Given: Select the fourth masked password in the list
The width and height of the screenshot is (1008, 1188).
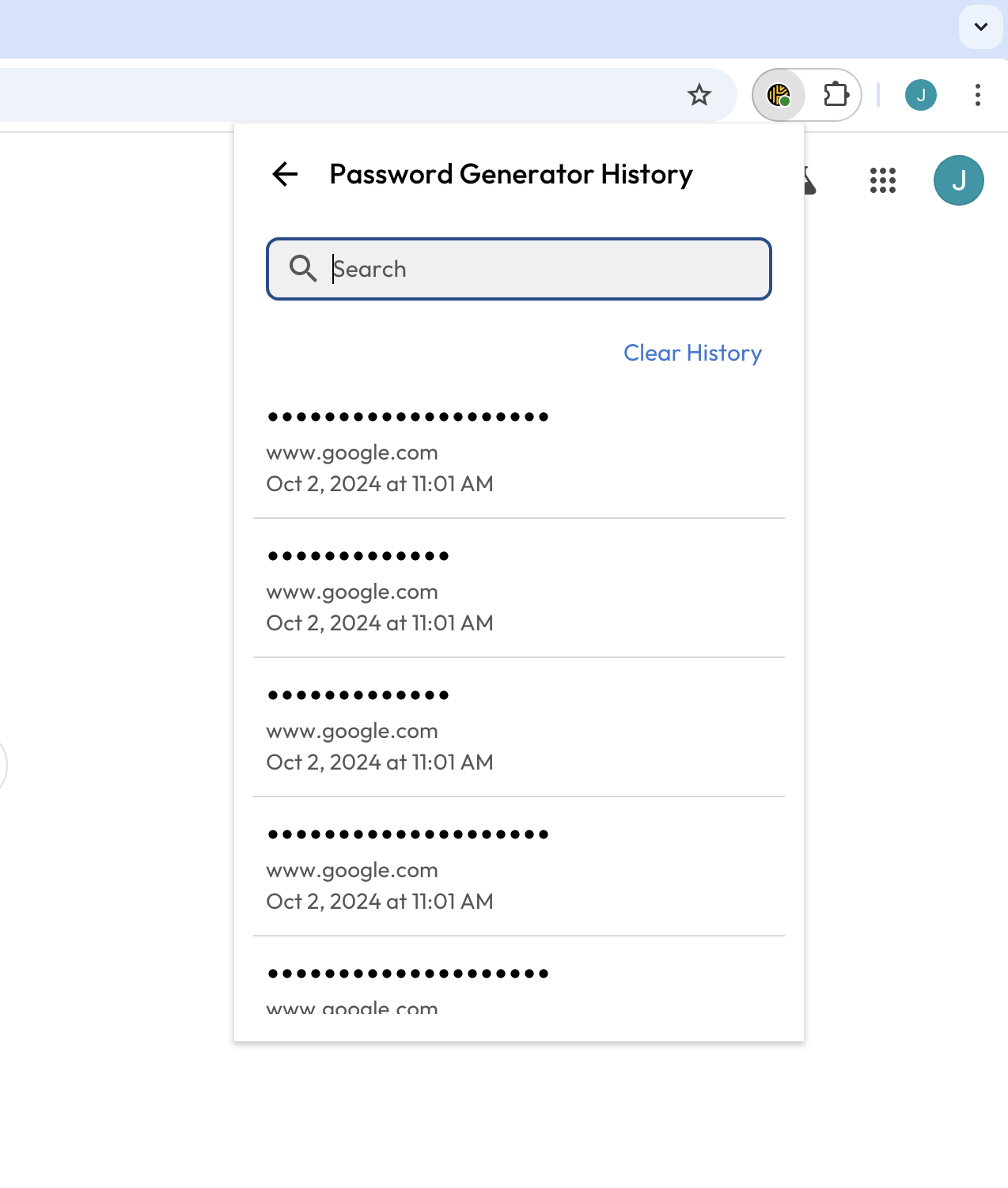Looking at the screenshot, I should tap(408, 834).
